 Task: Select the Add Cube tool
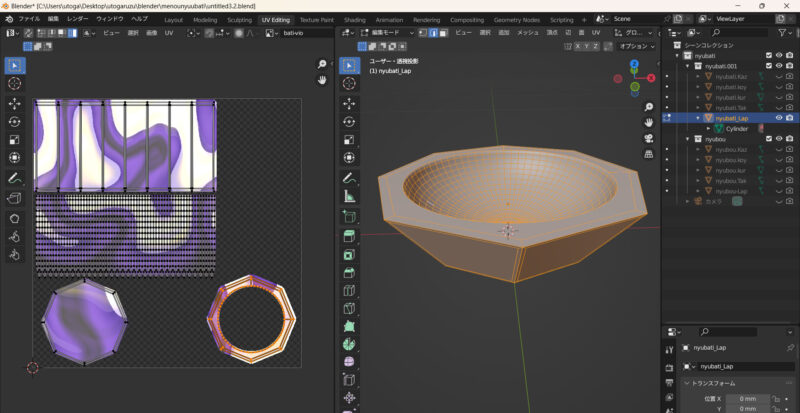(349, 217)
